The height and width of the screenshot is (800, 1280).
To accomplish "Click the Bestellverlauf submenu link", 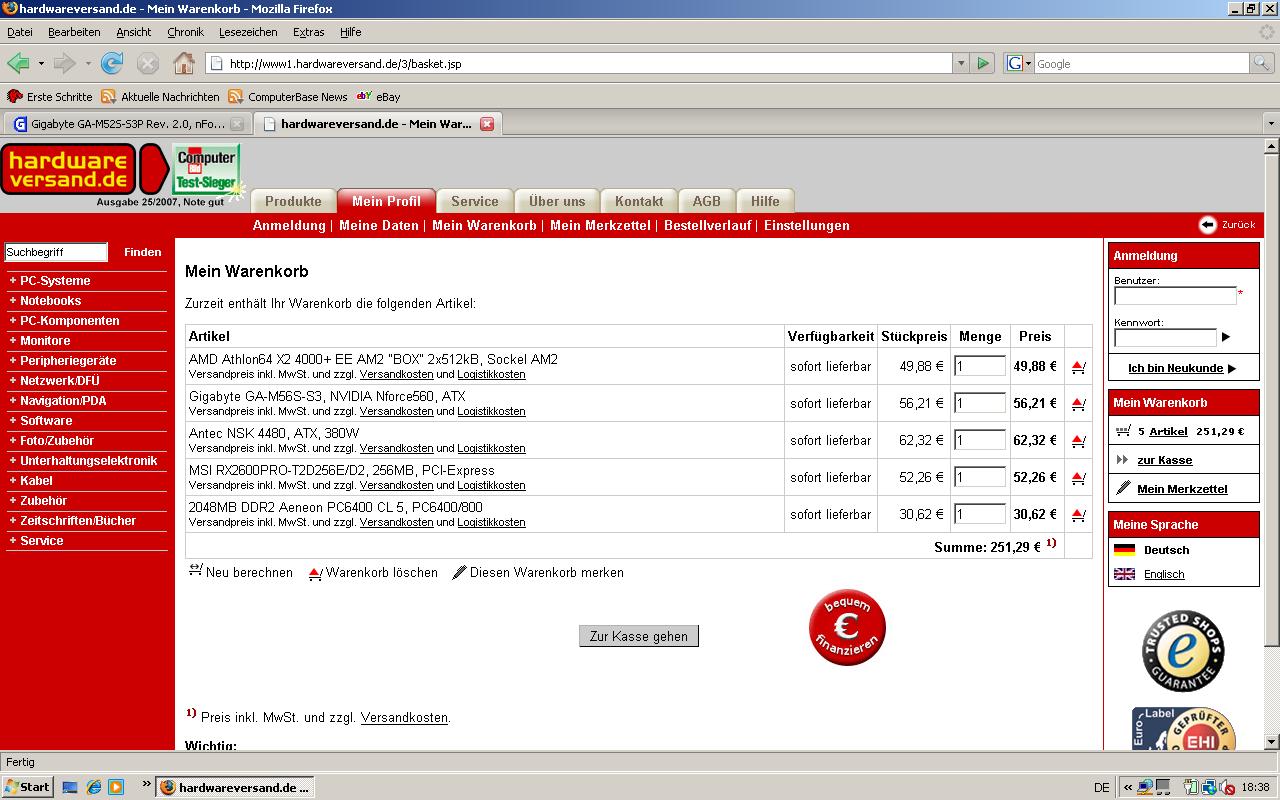I will (707, 225).
